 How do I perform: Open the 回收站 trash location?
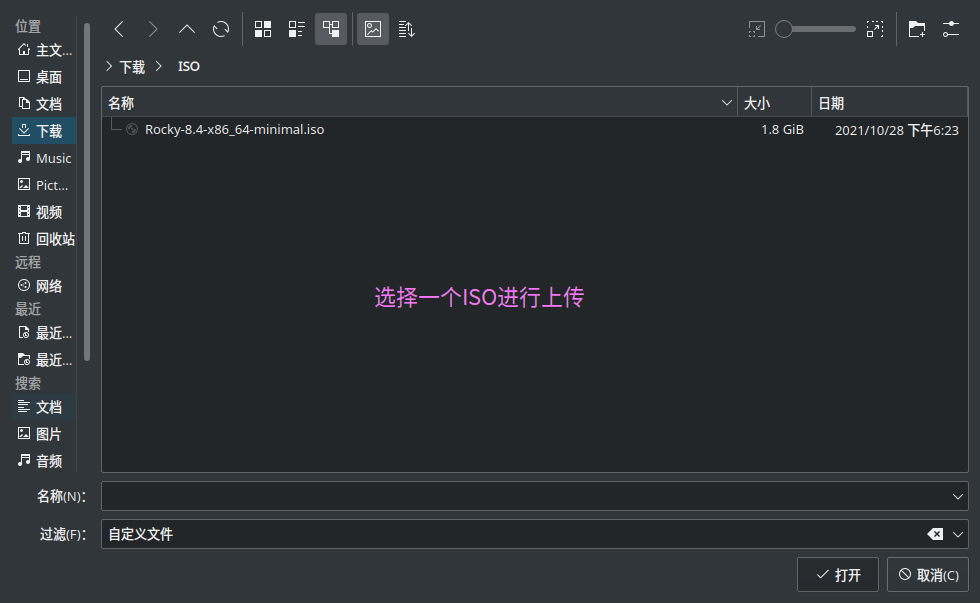click(x=45, y=239)
